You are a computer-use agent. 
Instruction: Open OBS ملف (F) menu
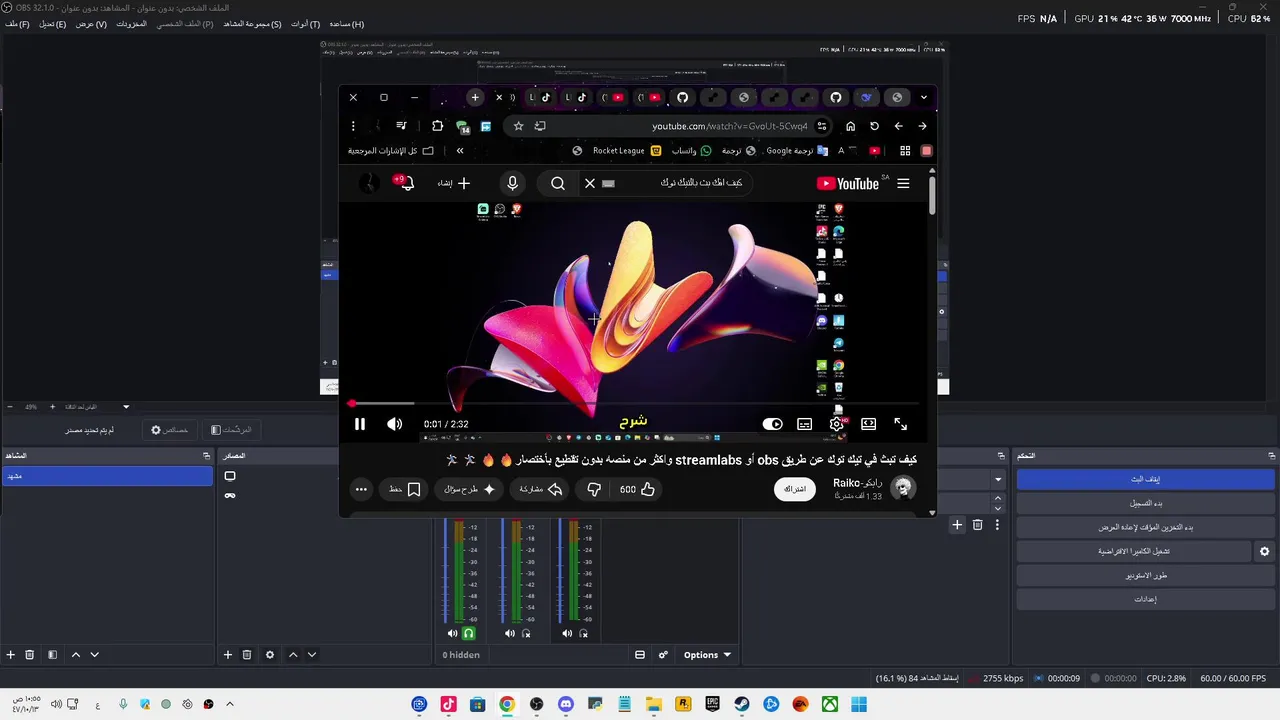[x=17, y=24]
